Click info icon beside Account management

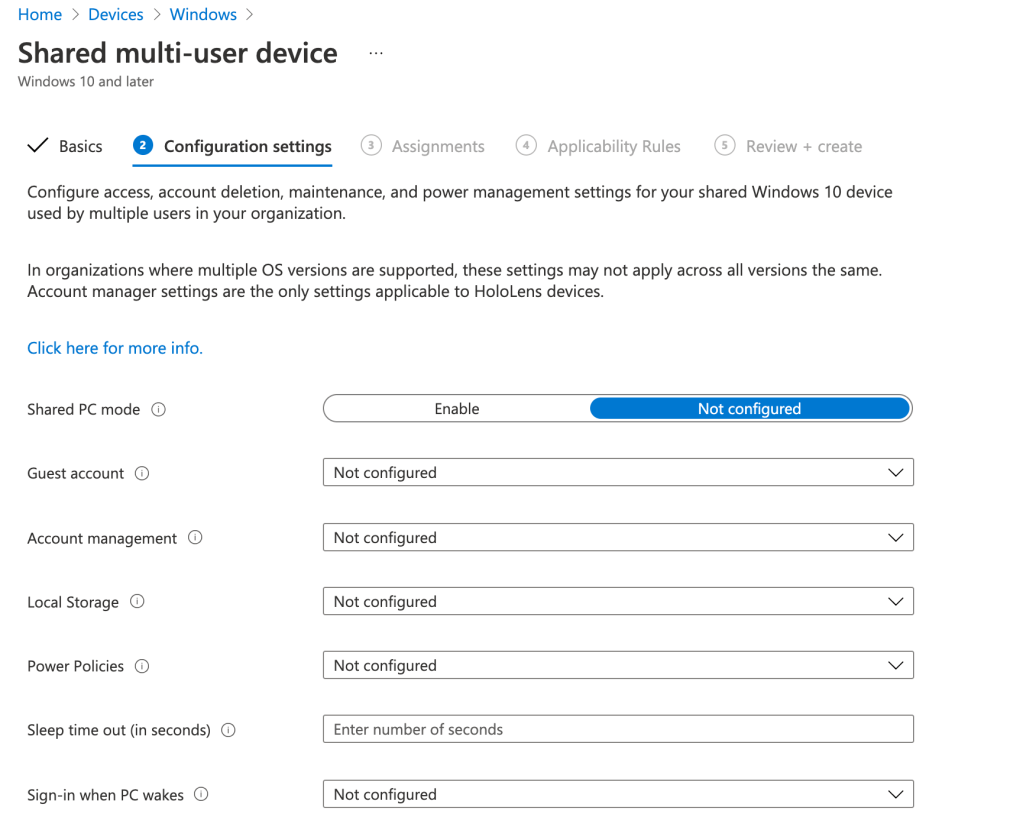[x=195, y=538]
